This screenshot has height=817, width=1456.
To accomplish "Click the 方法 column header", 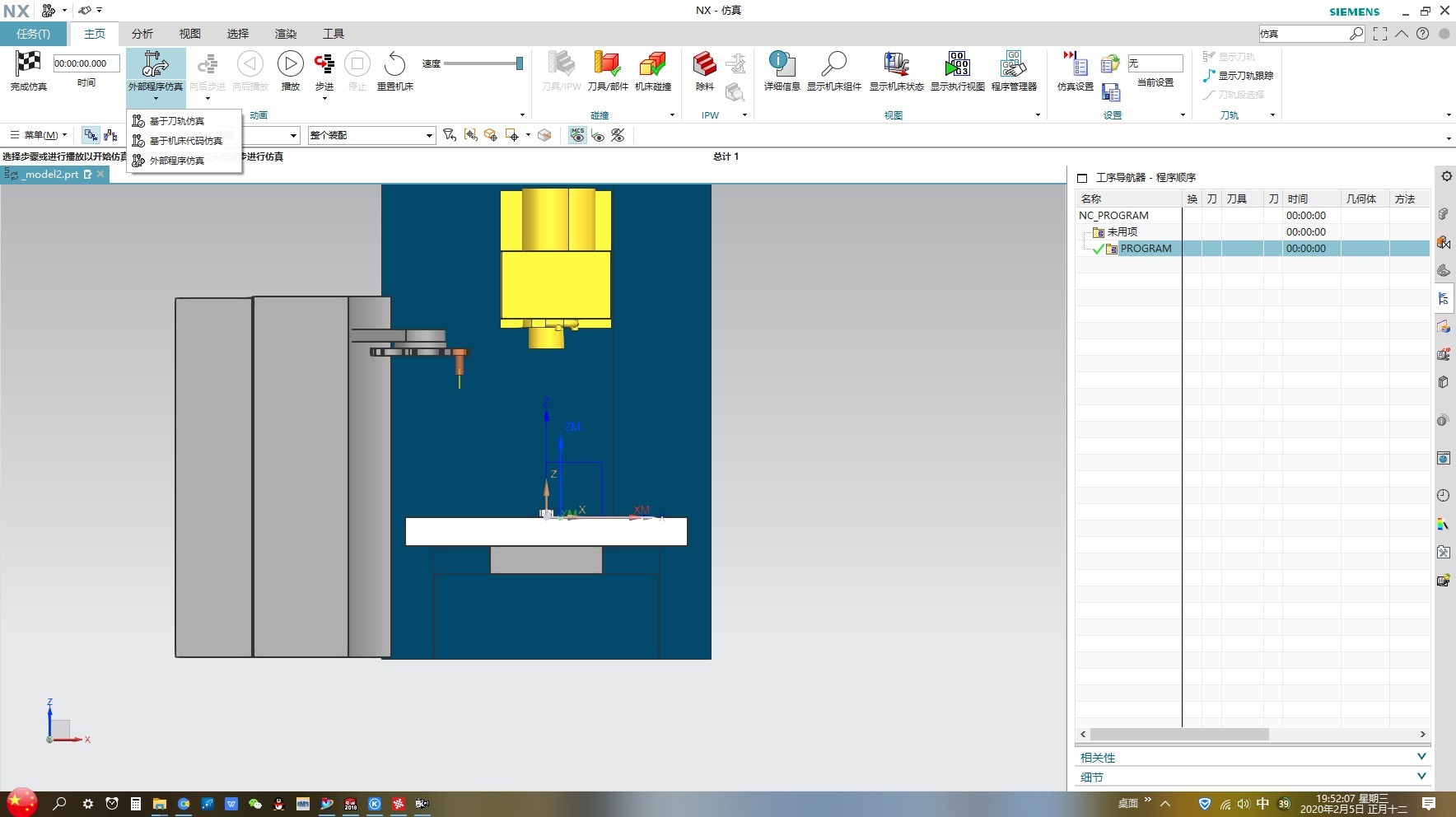I will click(1410, 199).
